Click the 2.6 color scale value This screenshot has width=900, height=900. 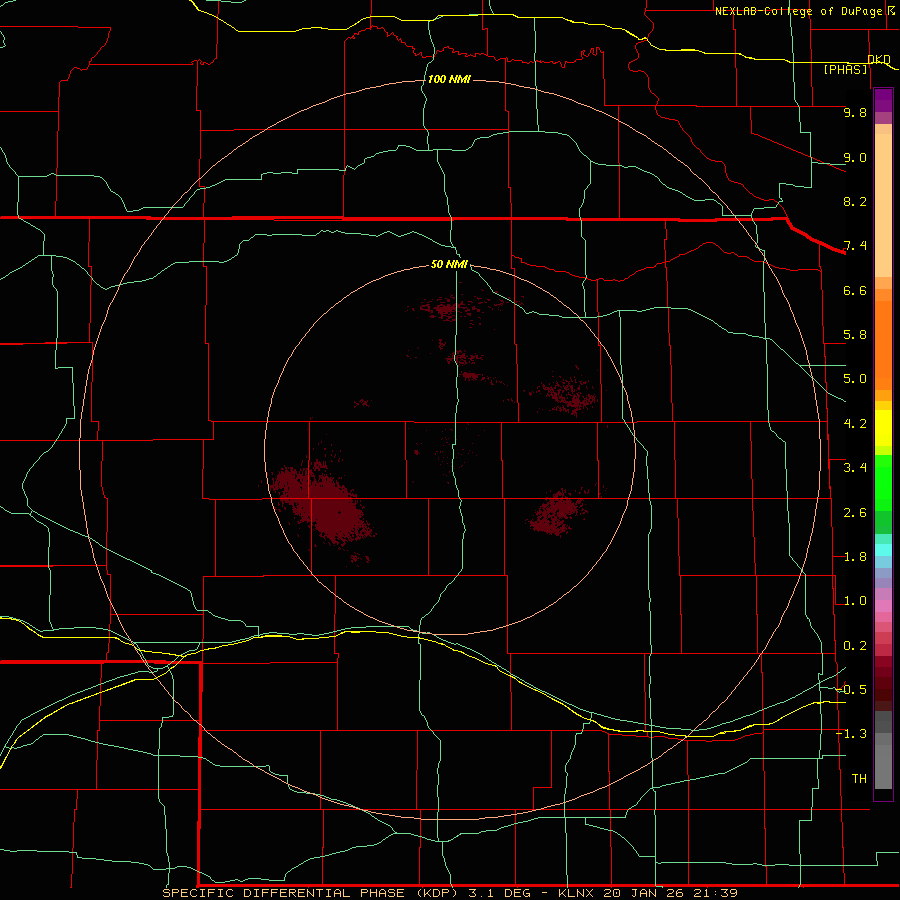855,513
